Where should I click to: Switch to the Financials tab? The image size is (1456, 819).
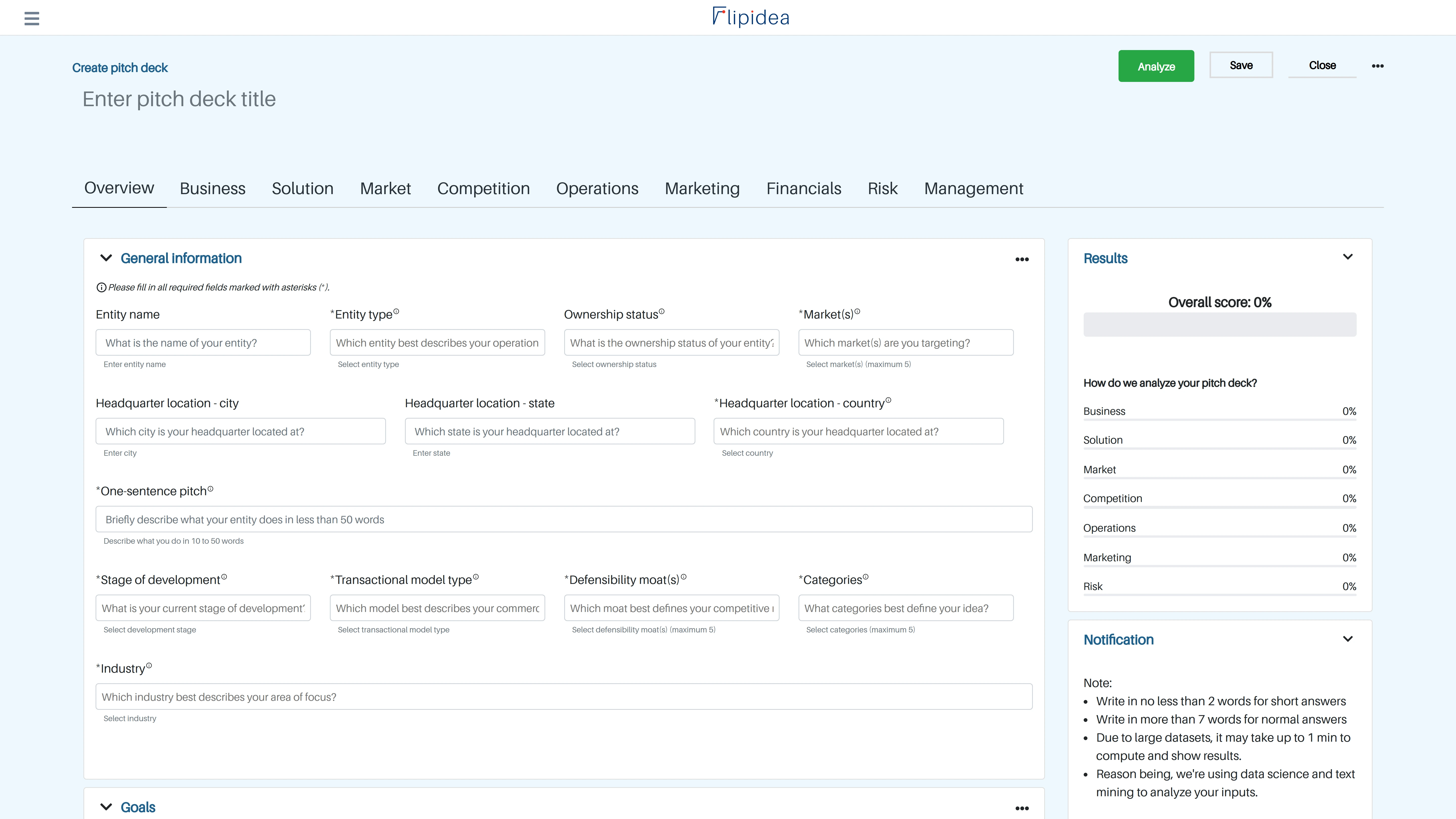click(804, 188)
